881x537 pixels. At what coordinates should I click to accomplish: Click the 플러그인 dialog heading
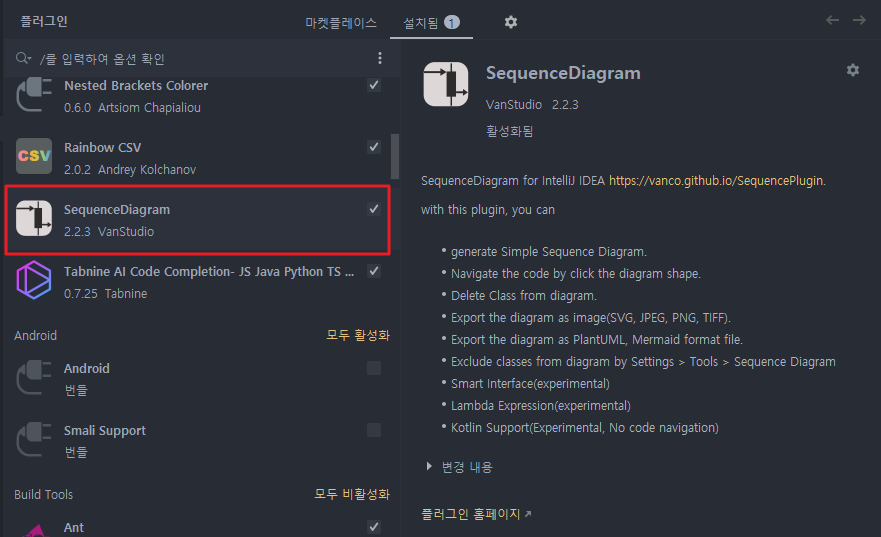click(x=44, y=21)
